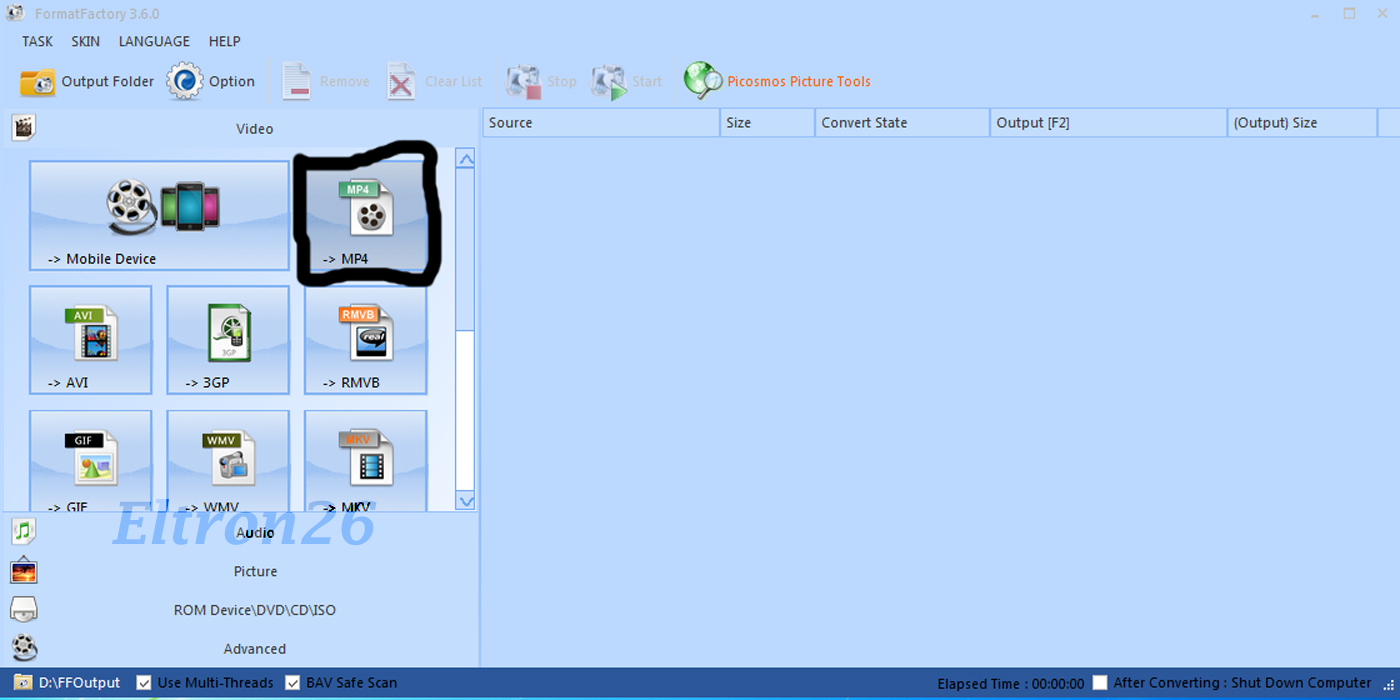Choose the MKV conversion tile
The height and width of the screenshot is (700, 1400).
(366, 461)
